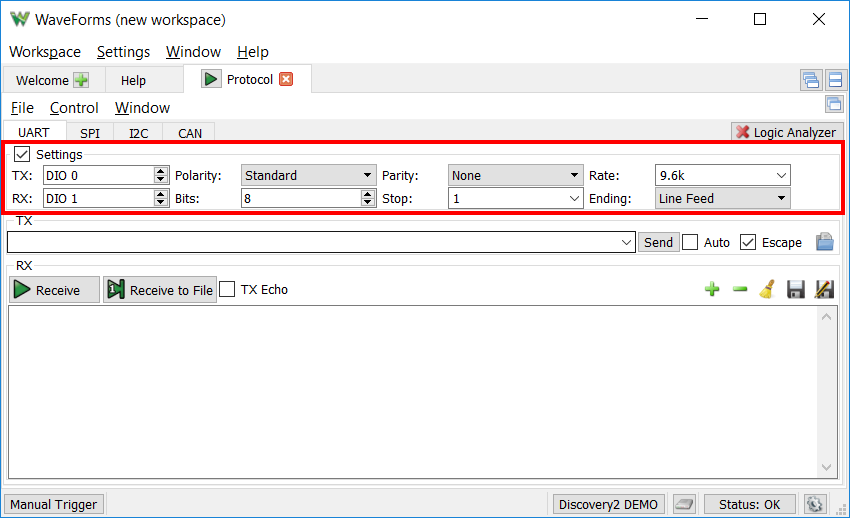Click the edit-save icon next to the floppy

(824, 289)
